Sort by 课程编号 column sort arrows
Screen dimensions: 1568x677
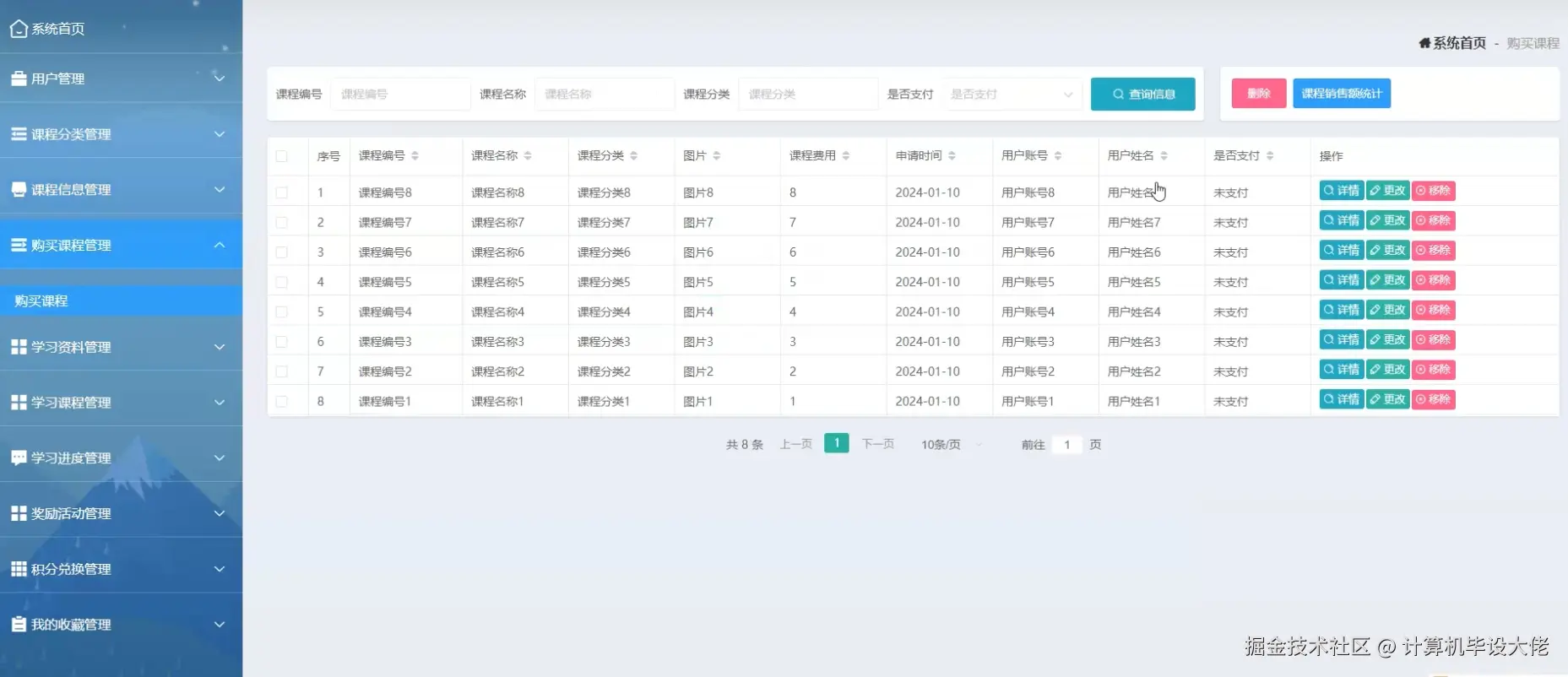coord(415,156)
